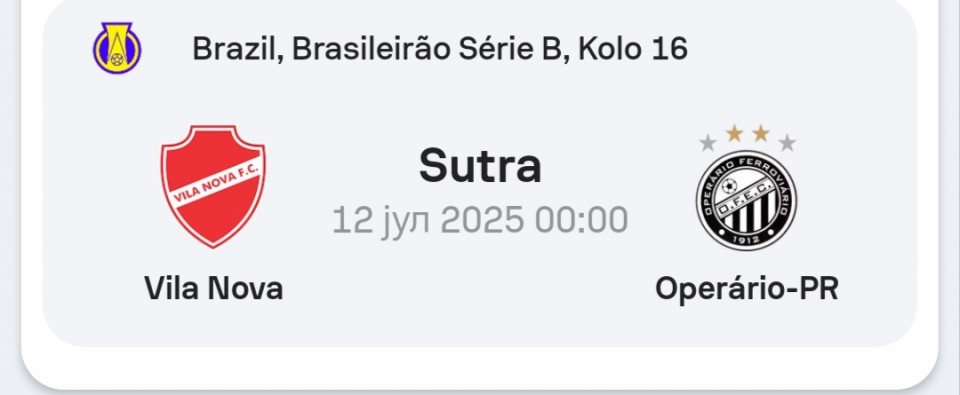
Task: Open the Operário-PR team name
Action: click(x=746, y=289)
